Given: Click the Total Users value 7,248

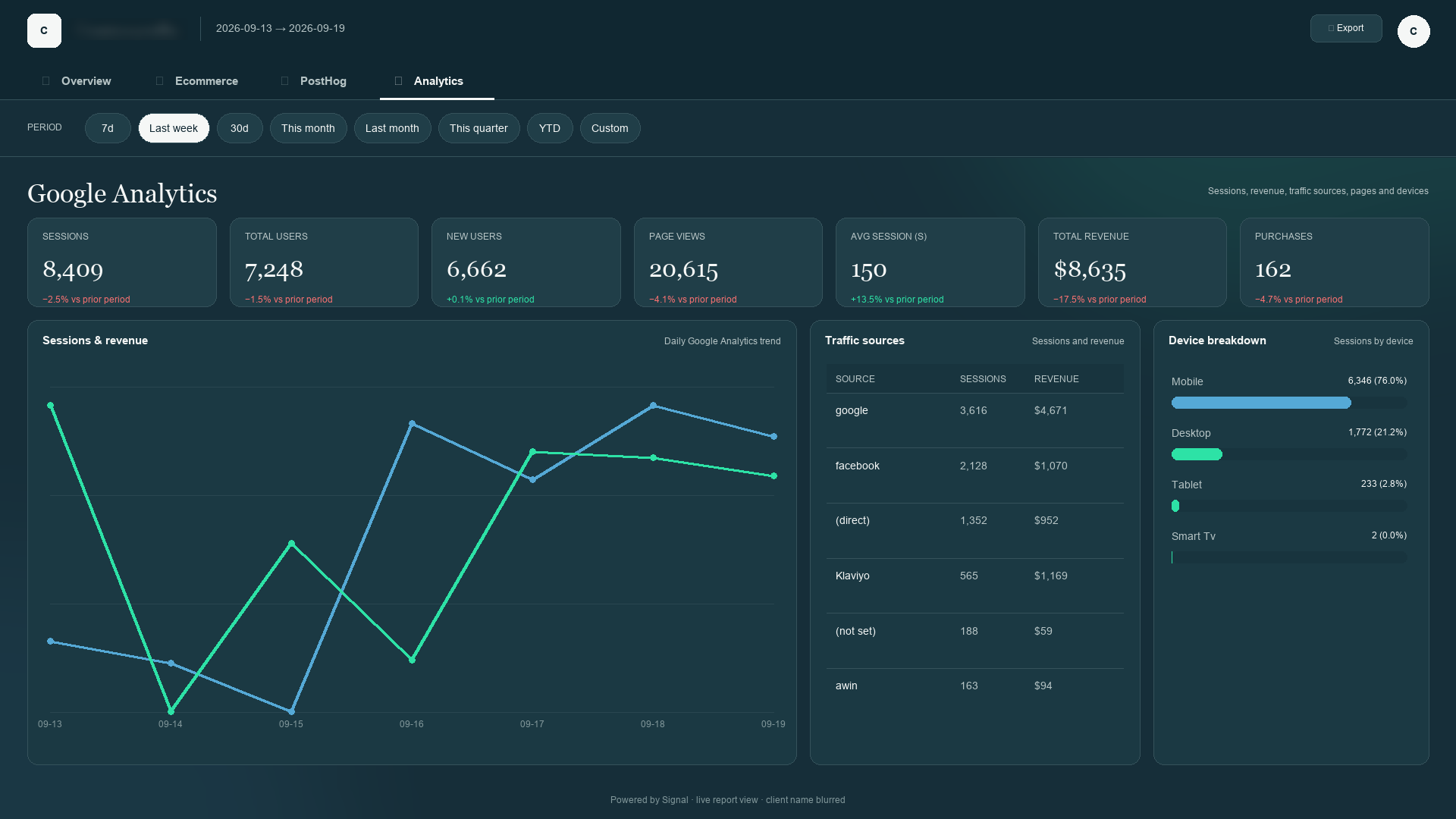Looking at the screenshot, I should pos(274,269).
